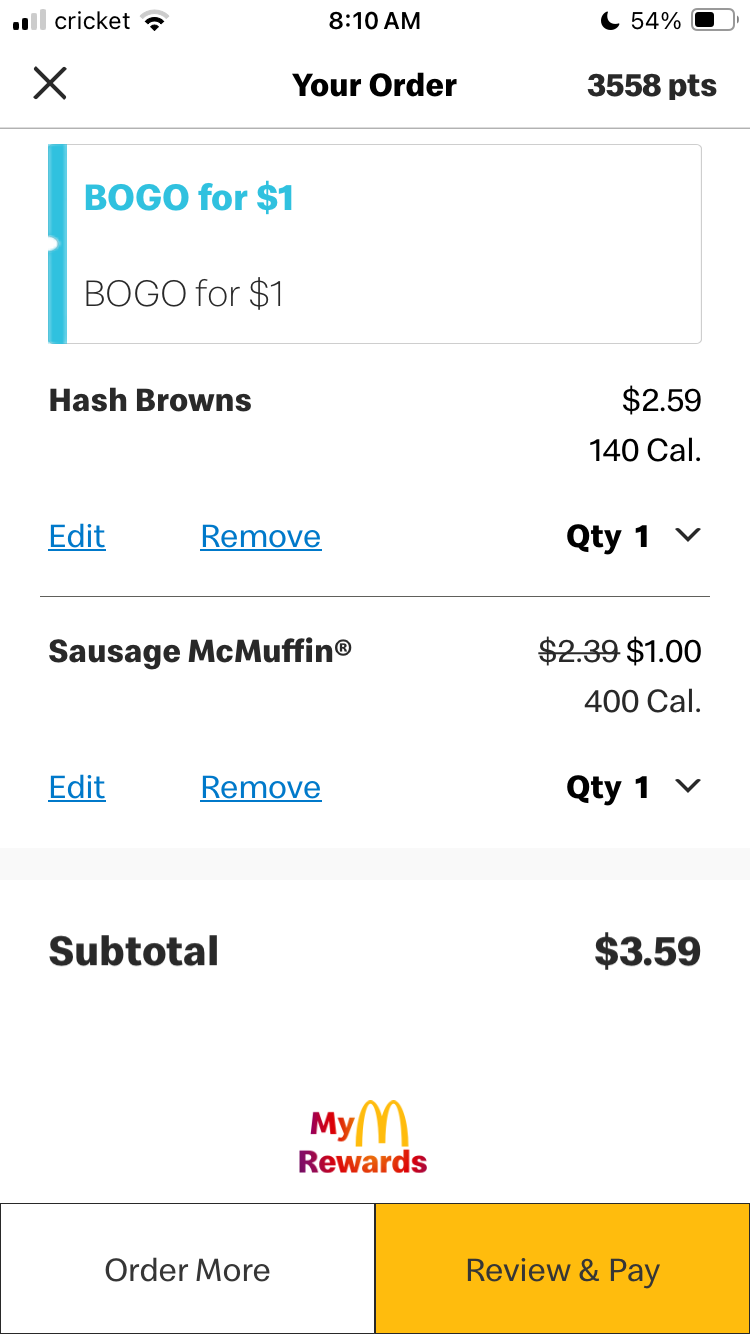Select the Sausage McMuffin item name
The image size is (750, 1334).
(x=199, y=652)
